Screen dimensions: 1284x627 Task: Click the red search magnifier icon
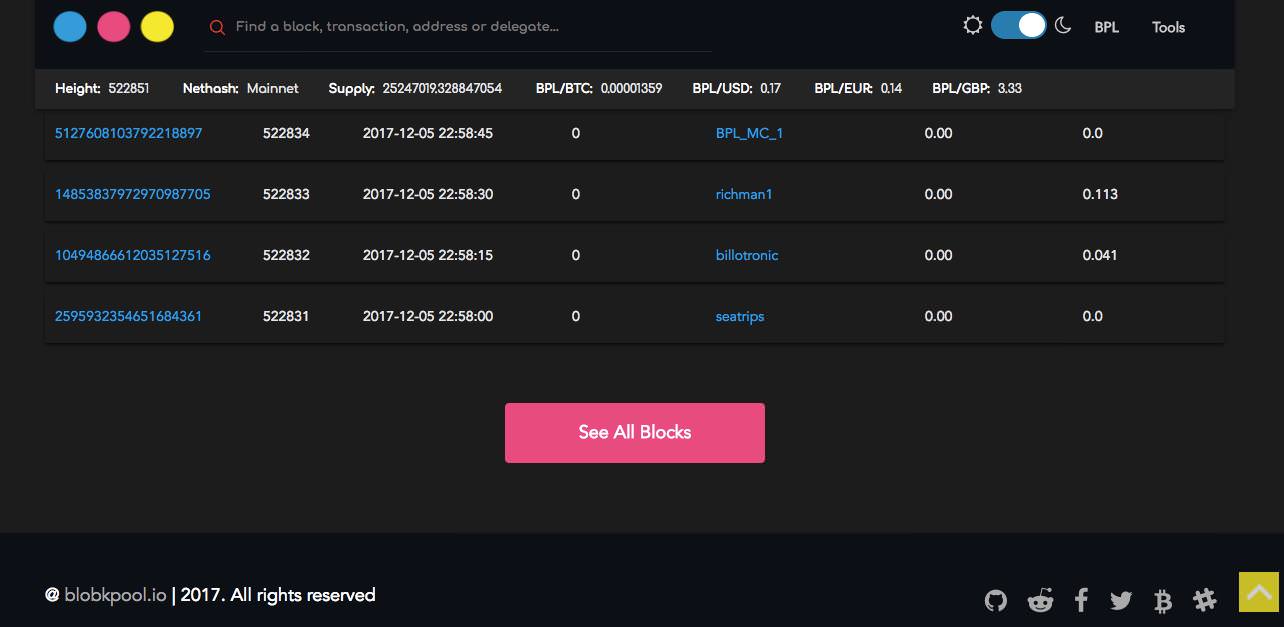(217, 28)
